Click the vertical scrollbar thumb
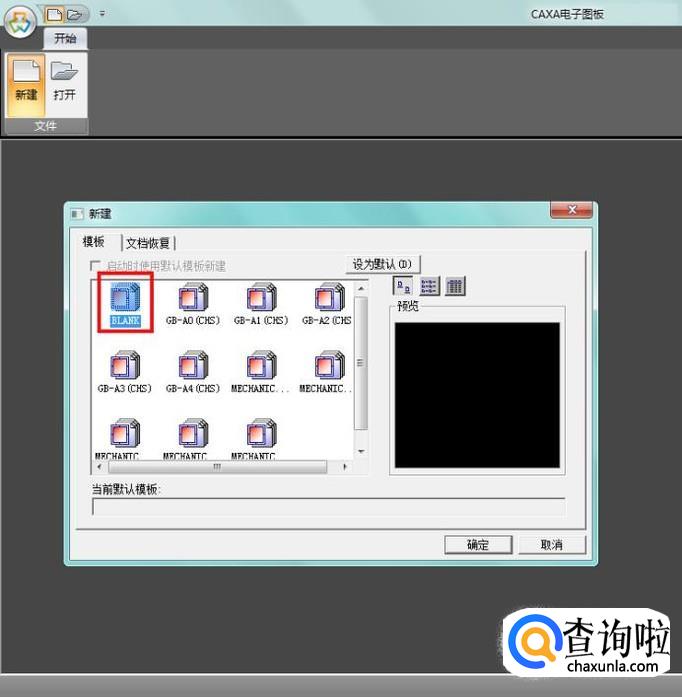The image size is (682, 697). (x=361, y=363)
